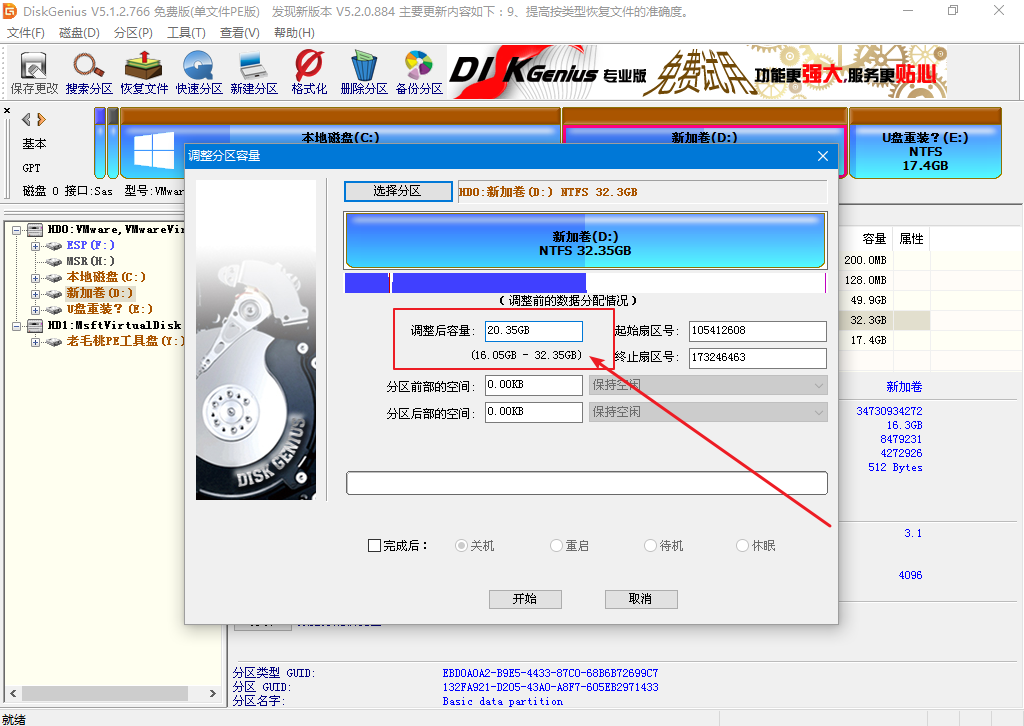This screenshot has height=726, width=1024.
Task: Select U盘重装 (E:) partition block in disk map
Action: tap(925, 144)
